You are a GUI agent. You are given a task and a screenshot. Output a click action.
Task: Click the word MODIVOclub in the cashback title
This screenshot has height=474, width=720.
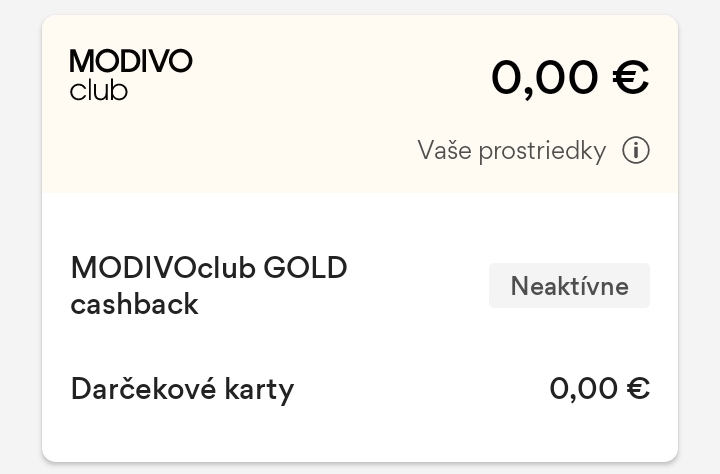pyautogui.click(x=163, y=268)
